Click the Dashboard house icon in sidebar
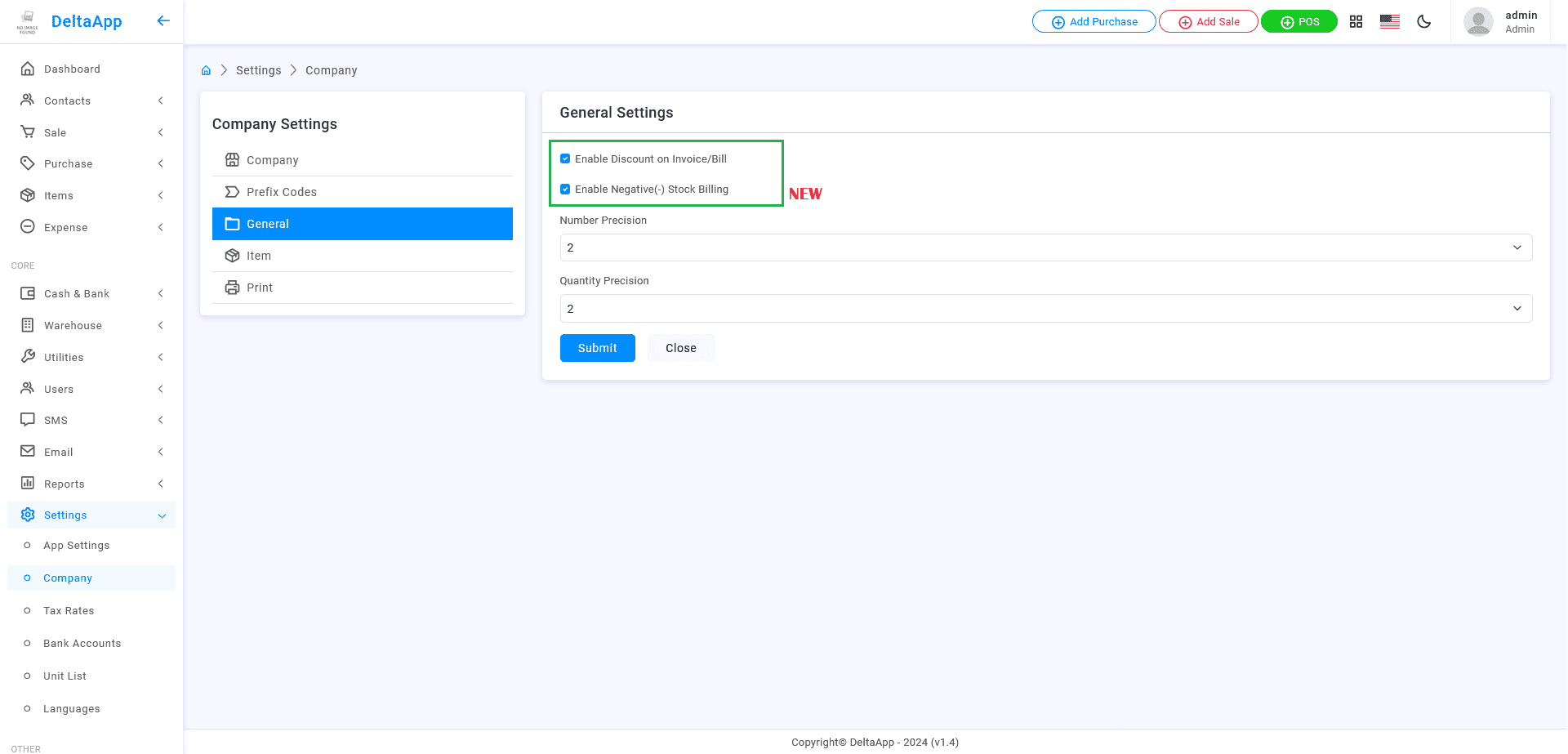 [28, 69]
